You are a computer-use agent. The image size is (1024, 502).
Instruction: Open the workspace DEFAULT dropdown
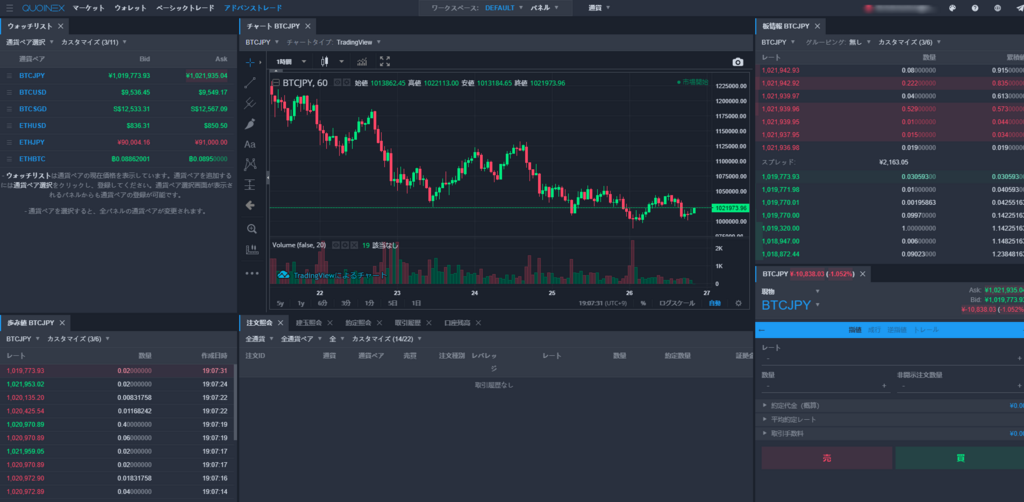point(503,7)
